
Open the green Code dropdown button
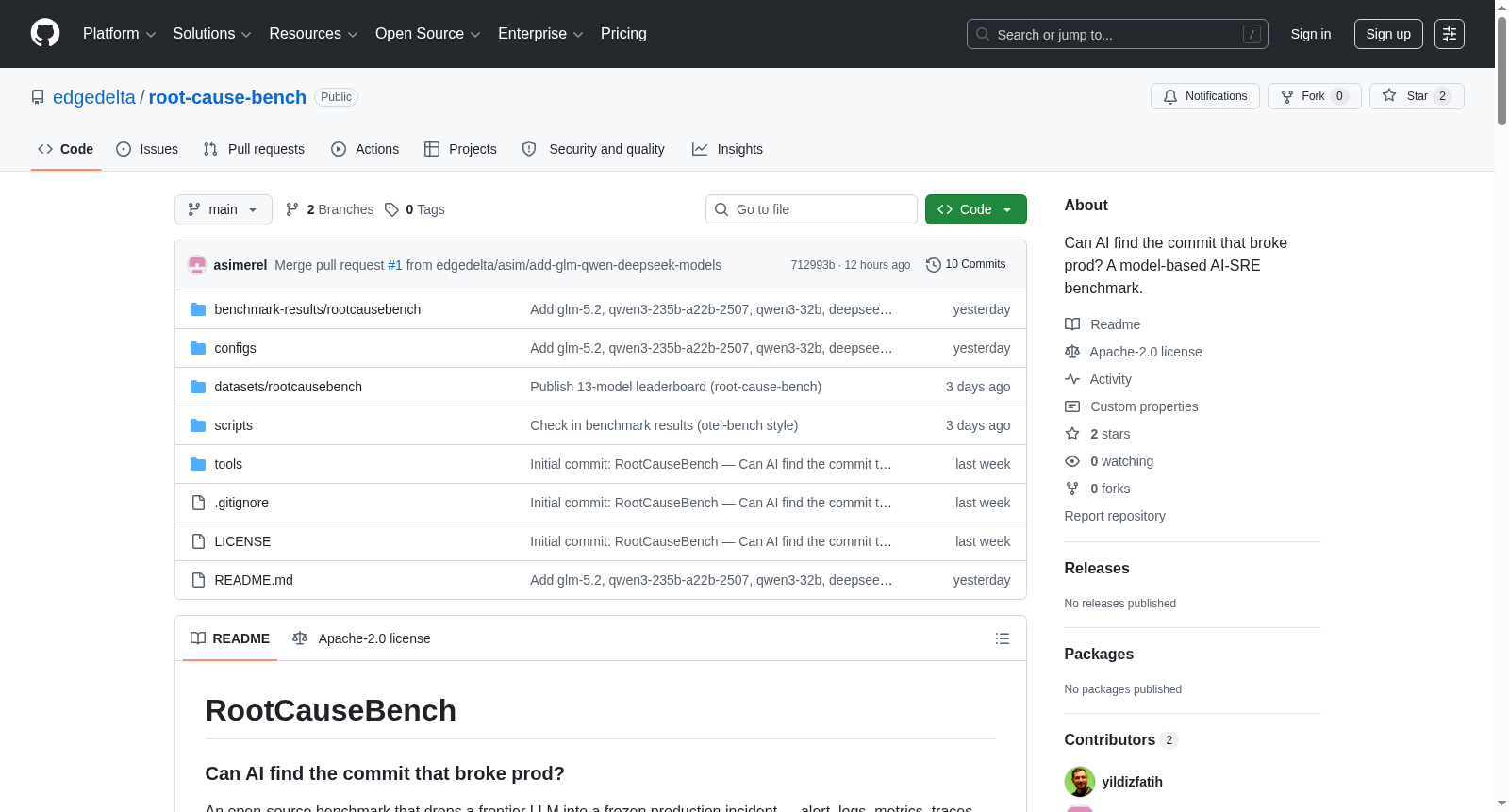pyautogui.click(x=976, y=209)
